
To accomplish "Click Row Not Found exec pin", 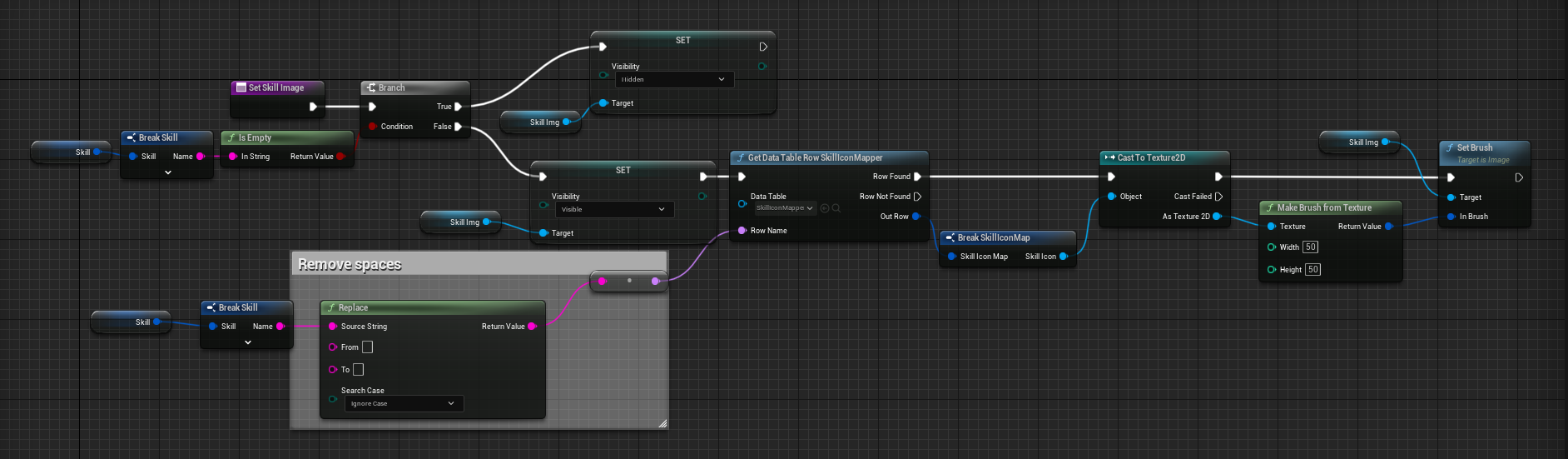I will [x=917, y=197].
